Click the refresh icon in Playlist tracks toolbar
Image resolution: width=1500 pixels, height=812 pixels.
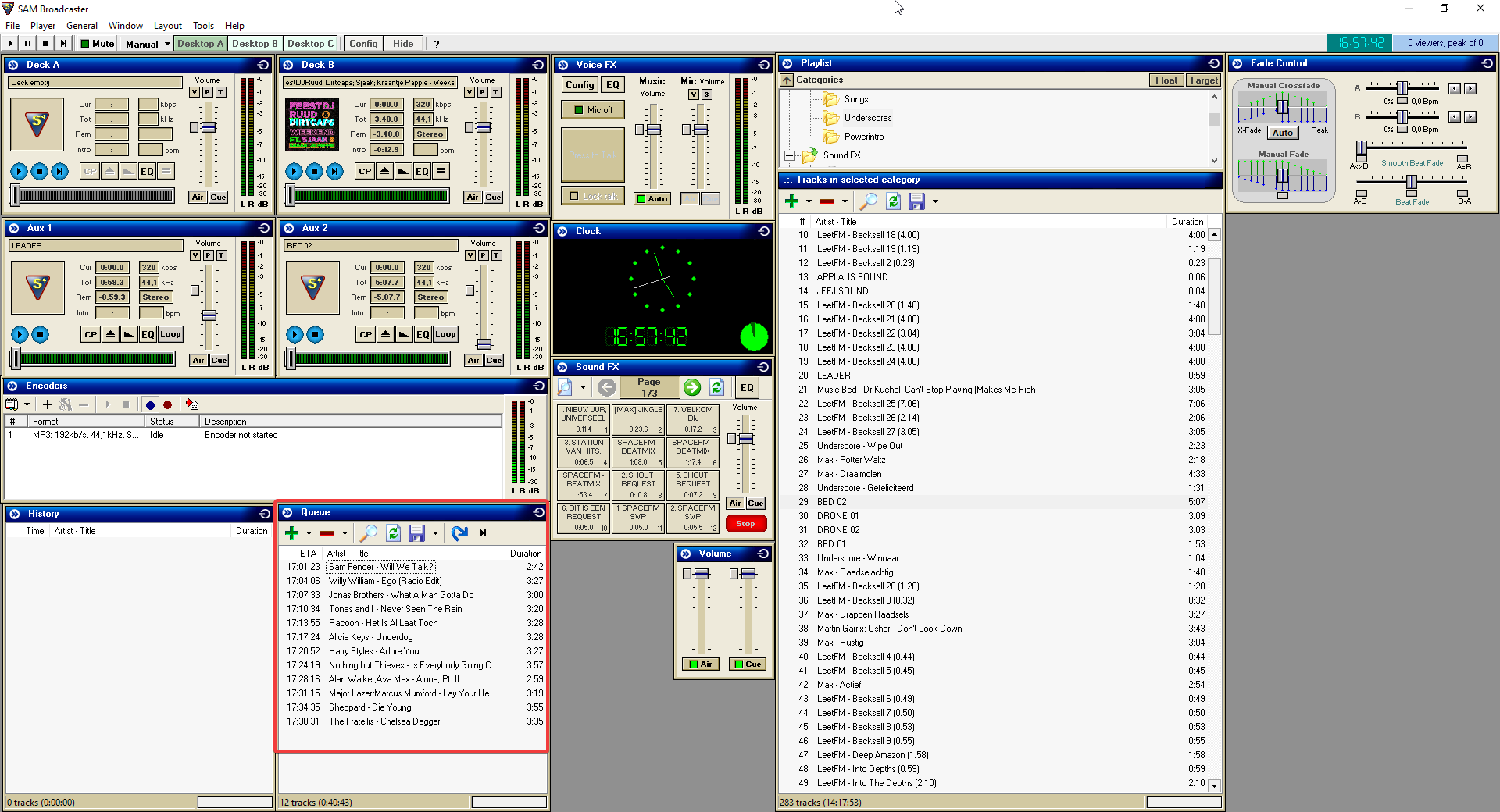(893, 201)
